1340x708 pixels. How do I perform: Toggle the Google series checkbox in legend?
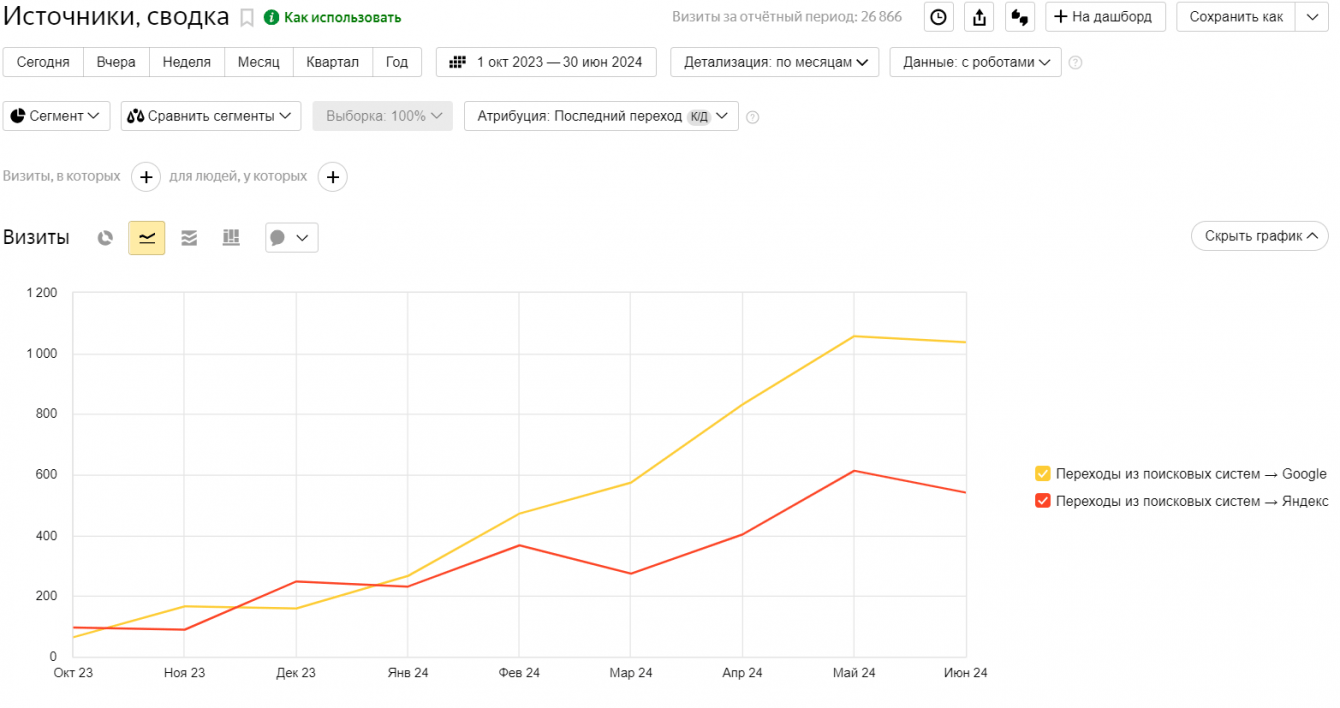coord(1043,474)
